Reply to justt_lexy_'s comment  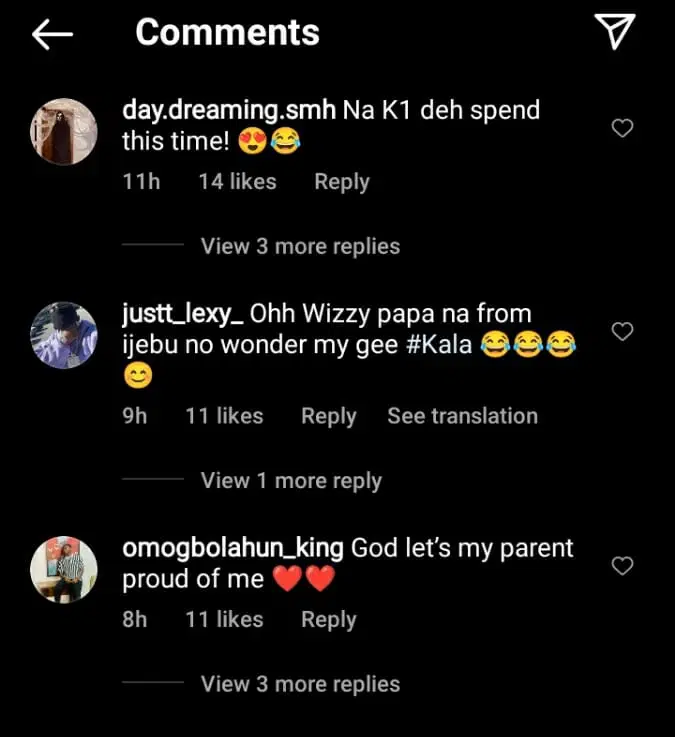(329, 416)
